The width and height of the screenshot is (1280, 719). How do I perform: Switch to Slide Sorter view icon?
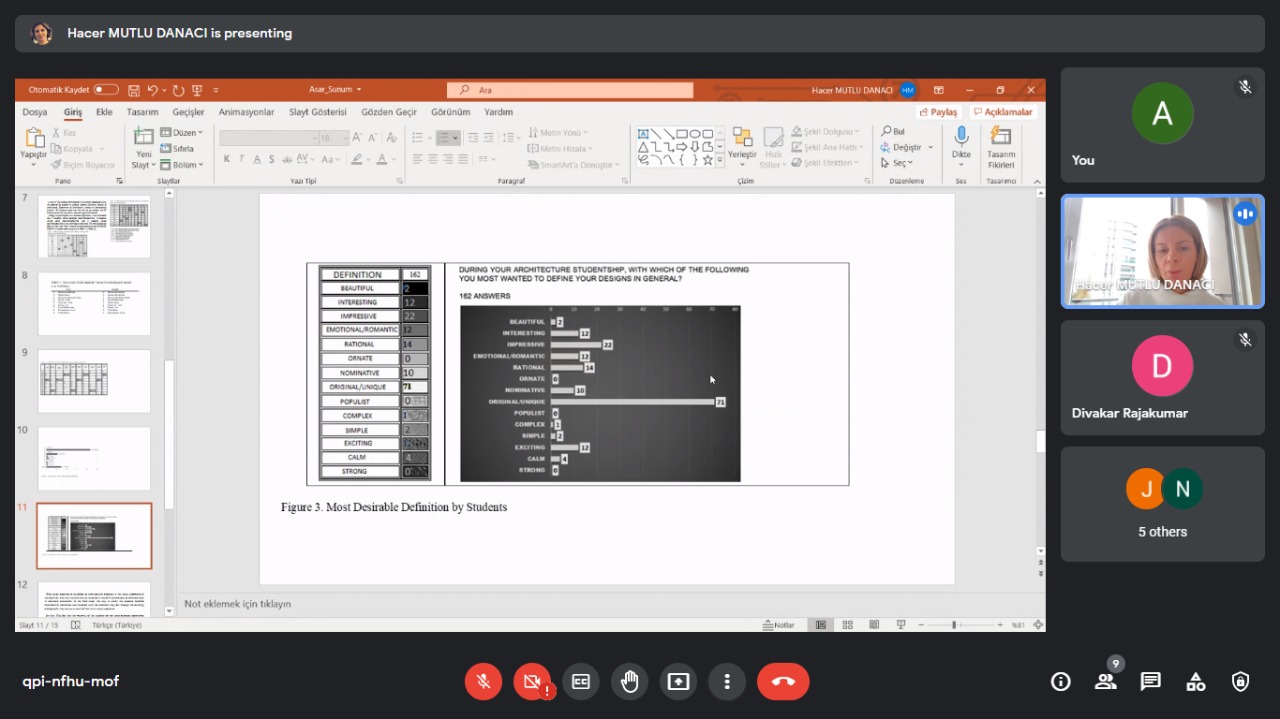point(848,625)
